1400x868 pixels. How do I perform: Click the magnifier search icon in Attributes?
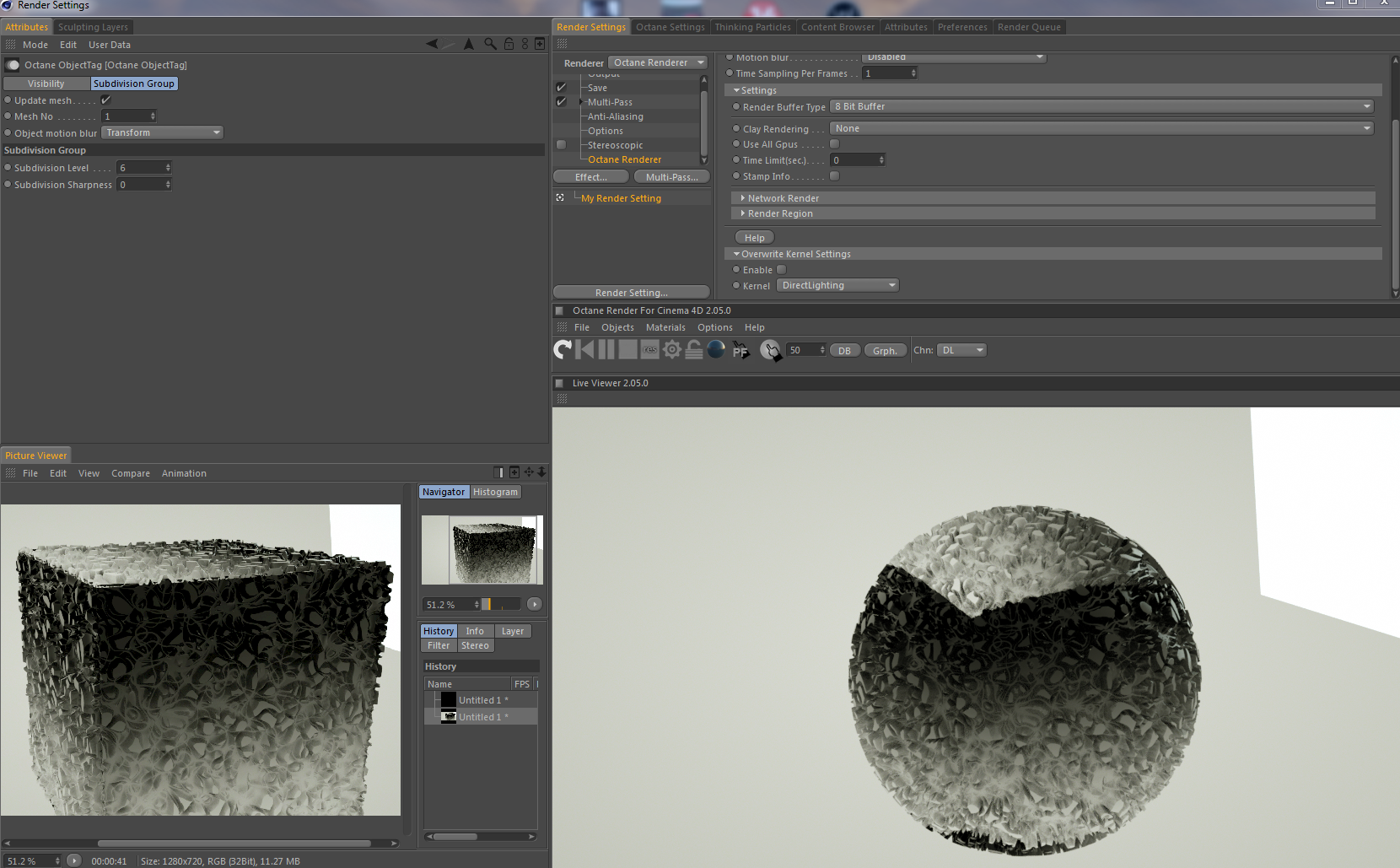(x=490, y=44)
